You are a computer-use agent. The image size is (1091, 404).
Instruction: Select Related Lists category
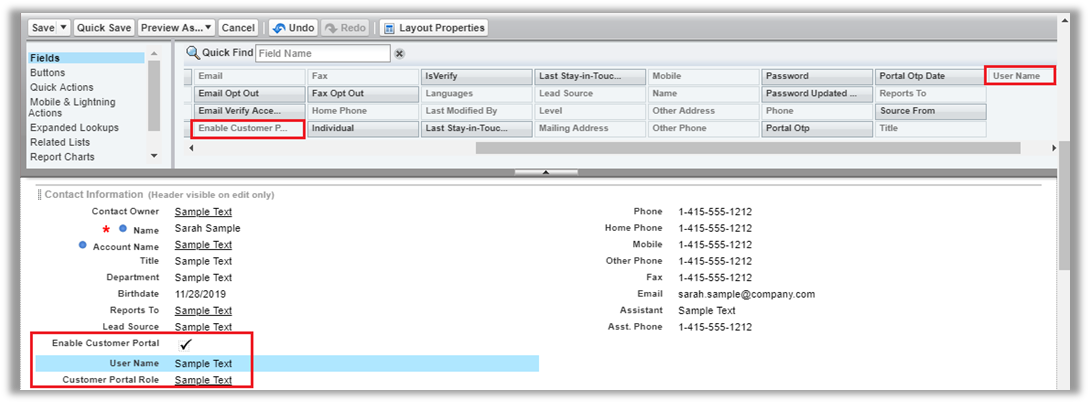coord(60,142)
